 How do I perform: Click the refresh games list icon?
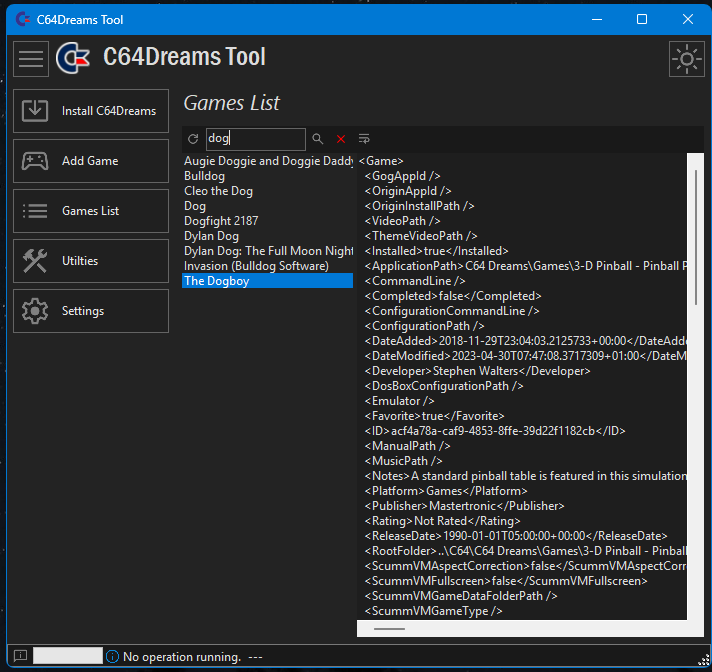[193, 138]
